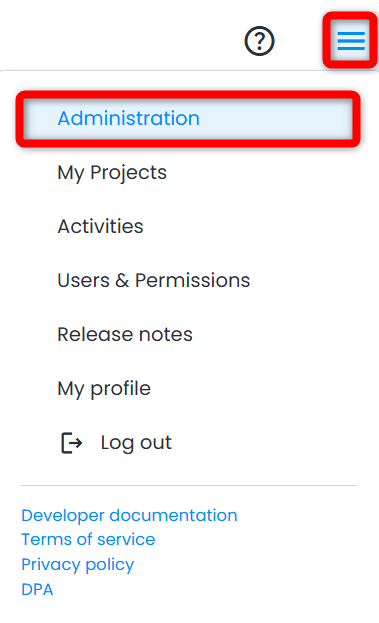
Task: Click the log out arrow icon
Action: (x=72, y=443)
